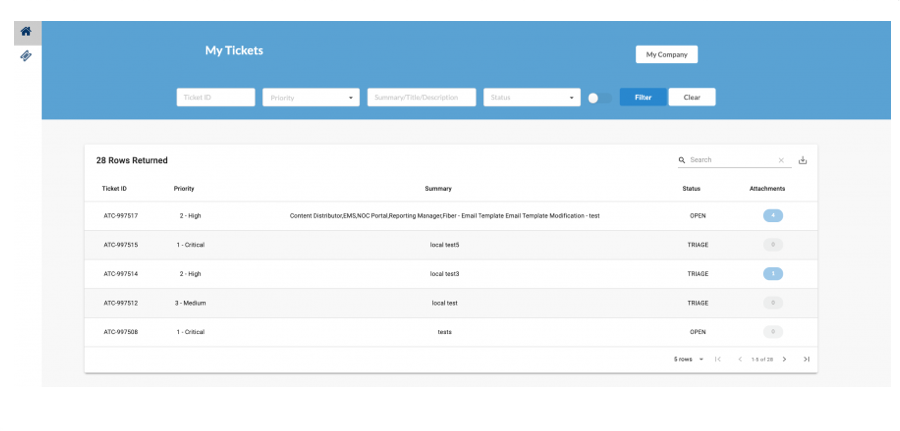The height and width of the screenshot is (431, 900).
Task: Go to the previous page of tickets
Action: [740, 359]
